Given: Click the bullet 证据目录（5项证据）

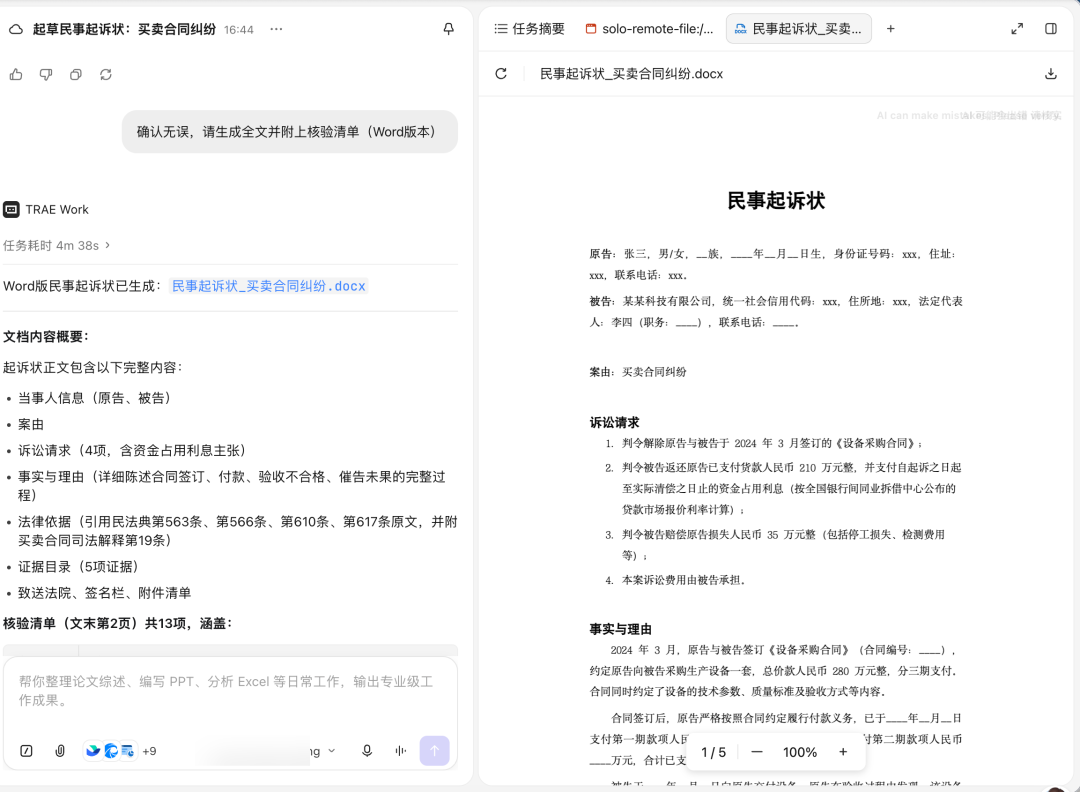Looking at the screenshot, I should 79,567.
